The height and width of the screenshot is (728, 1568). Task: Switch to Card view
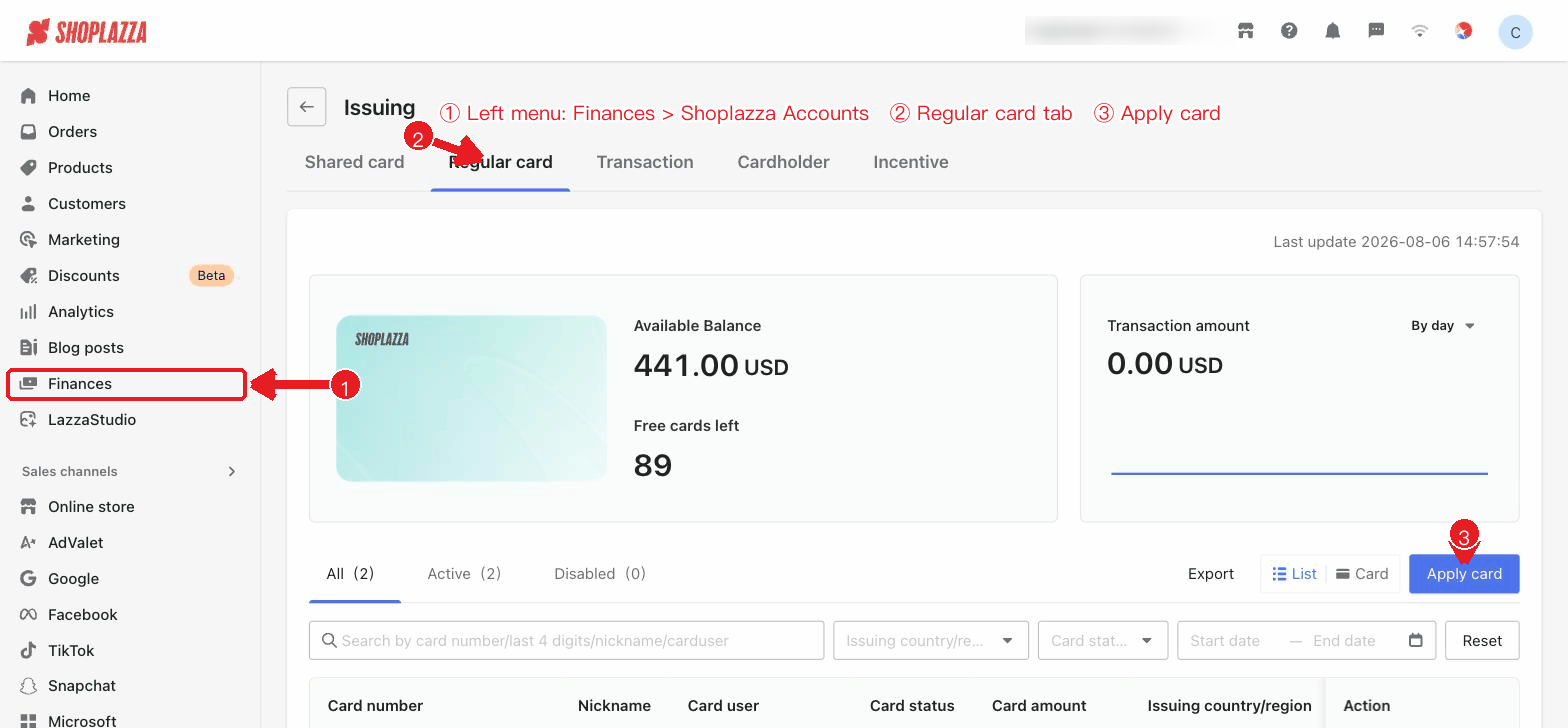pyautogui.click(x=1362, y=574)
